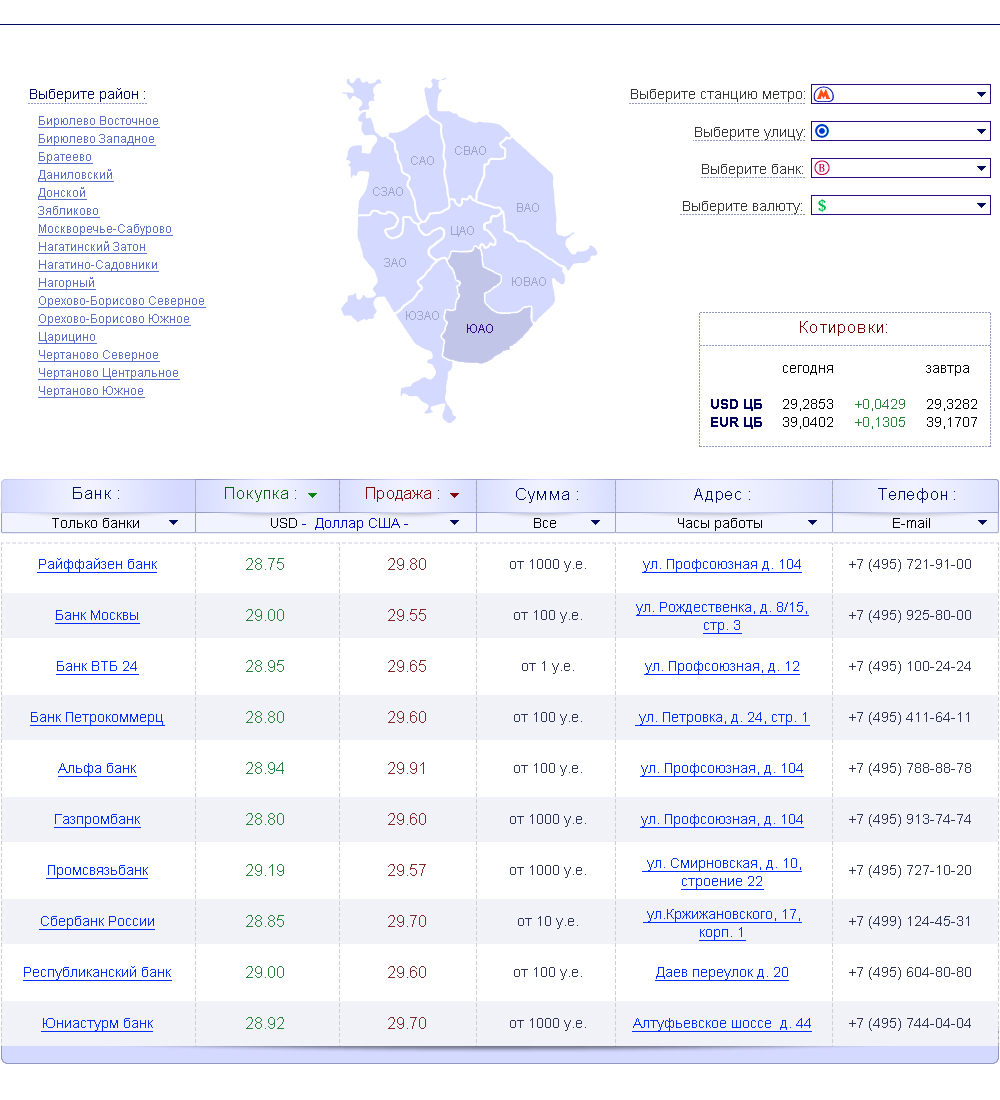Choose the СВАО district on map

tap(470, 151)
